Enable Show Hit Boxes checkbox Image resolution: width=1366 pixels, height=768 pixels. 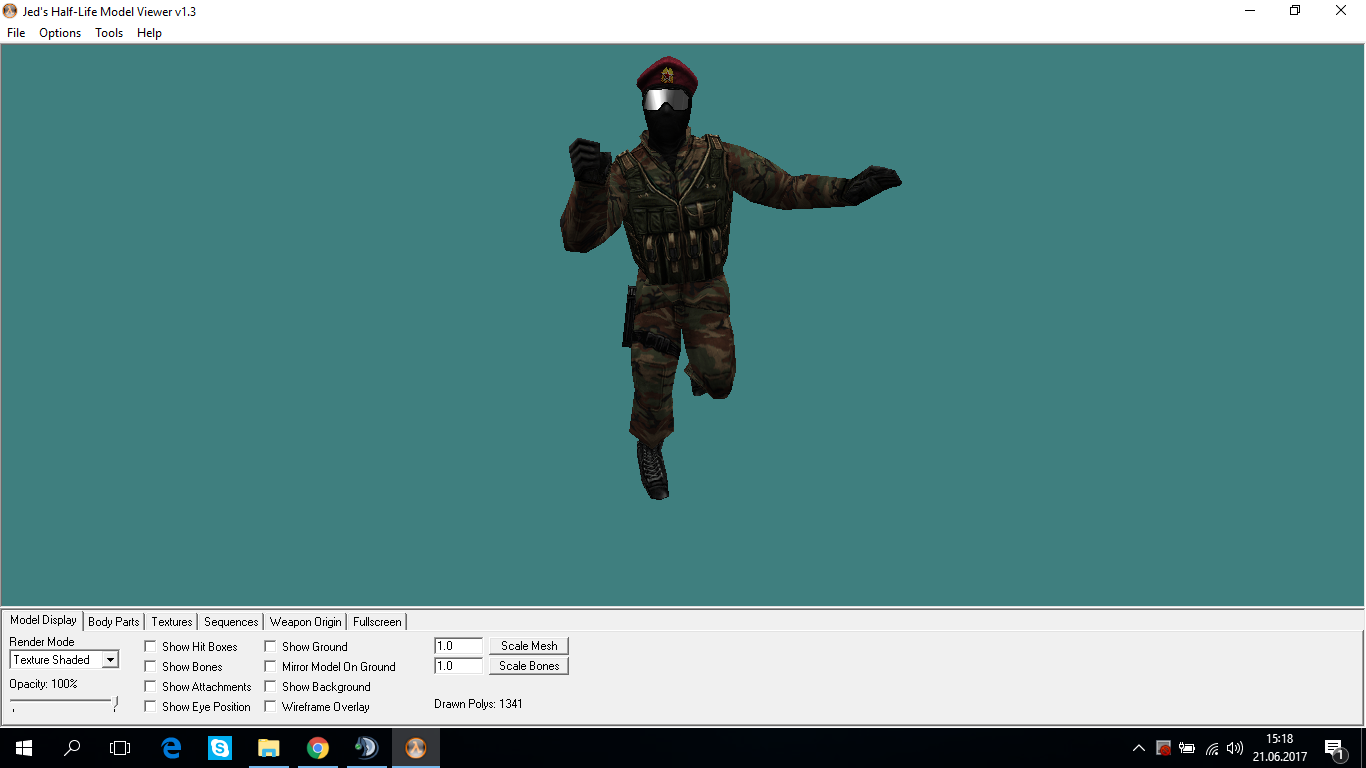150,647
